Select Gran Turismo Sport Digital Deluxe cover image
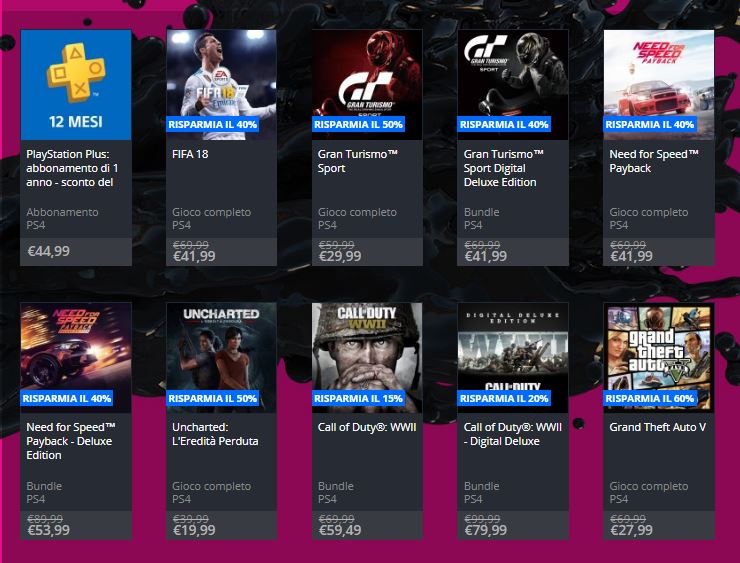The height and width of the screenshot is (563, 740). [513, 84]
